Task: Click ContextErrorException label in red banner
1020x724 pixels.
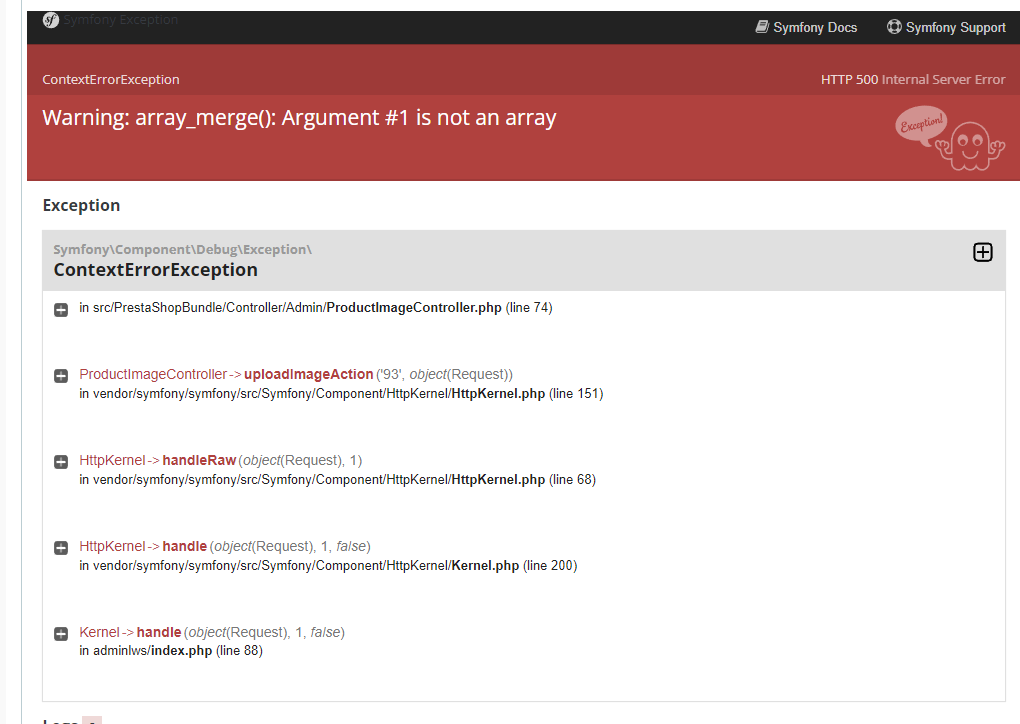Action: [x=111, y=79]
